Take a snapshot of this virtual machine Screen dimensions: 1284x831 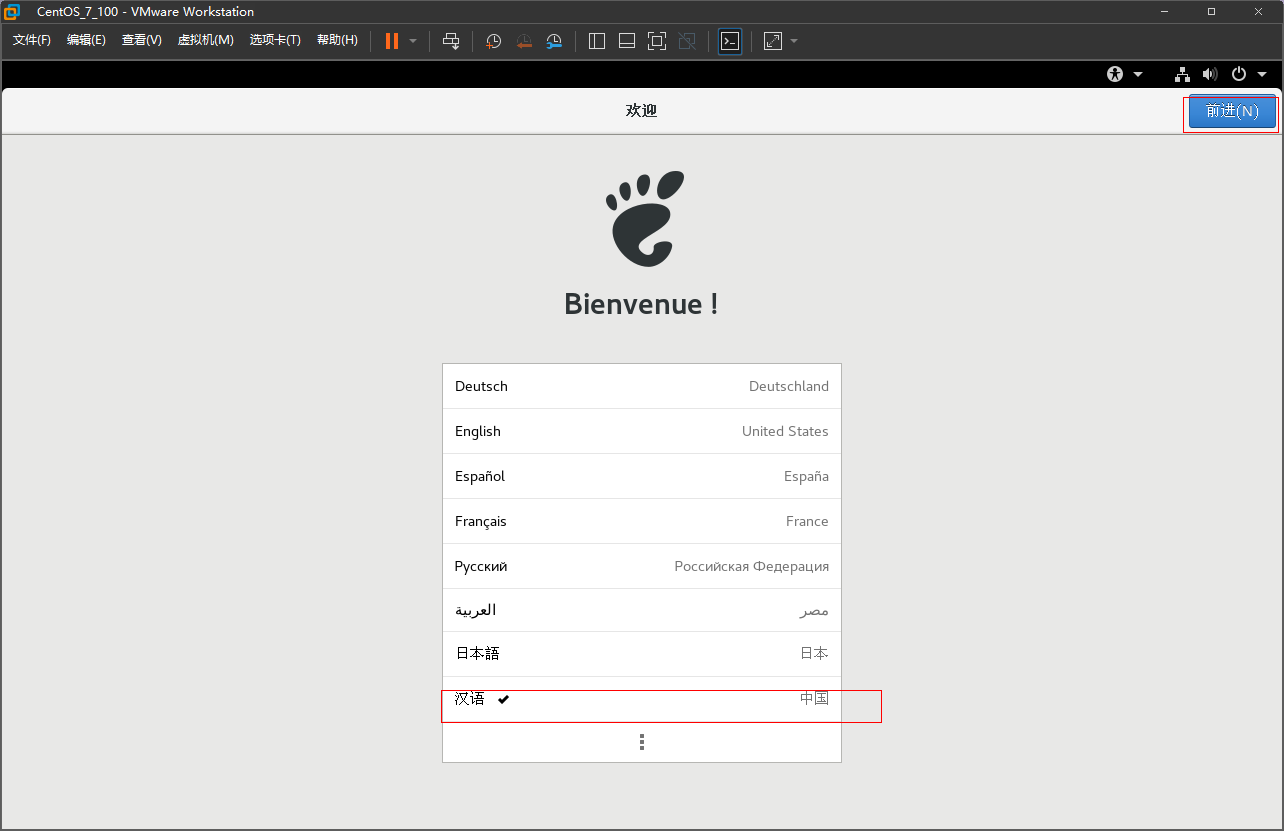494,41
